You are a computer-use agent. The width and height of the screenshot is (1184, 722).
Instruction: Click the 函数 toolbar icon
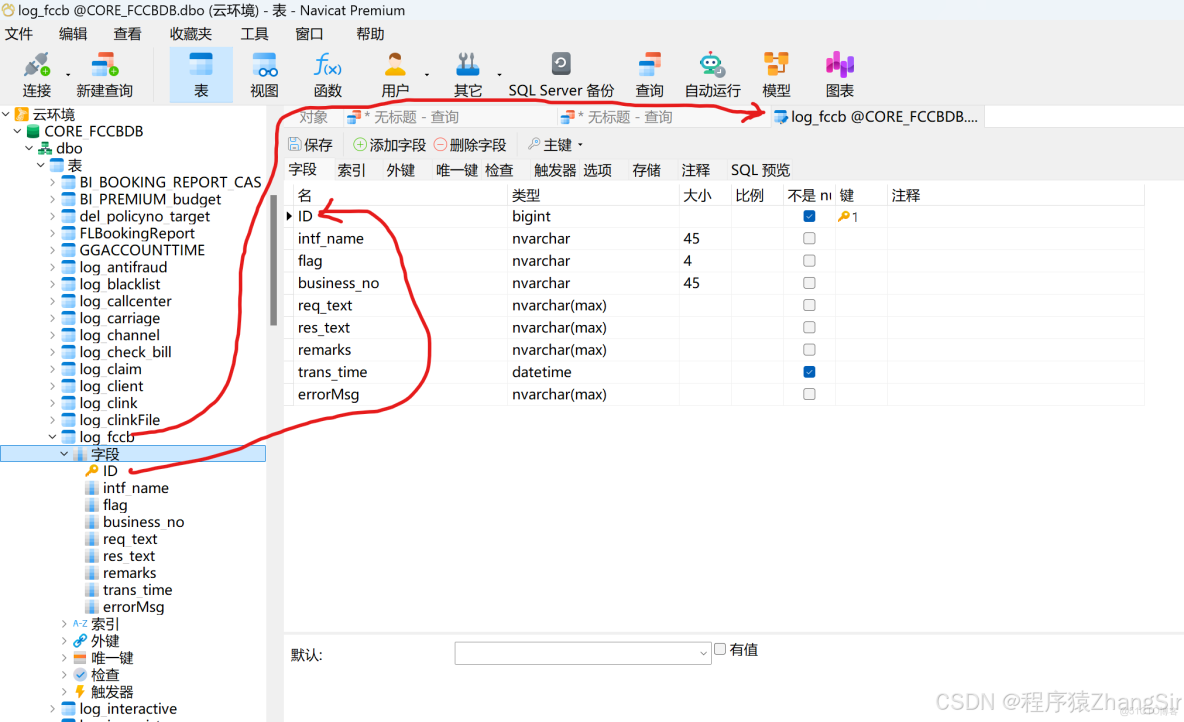coord(327,74)
